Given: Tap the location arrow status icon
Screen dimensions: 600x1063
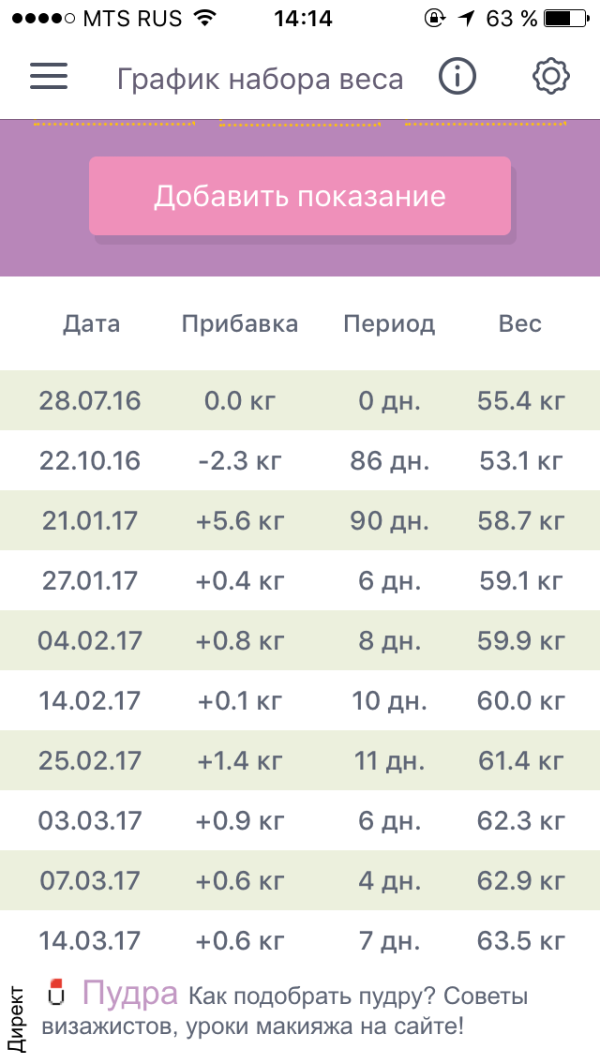Looking at the screenshot, I should pyautogui.click(x=466, y=18).
